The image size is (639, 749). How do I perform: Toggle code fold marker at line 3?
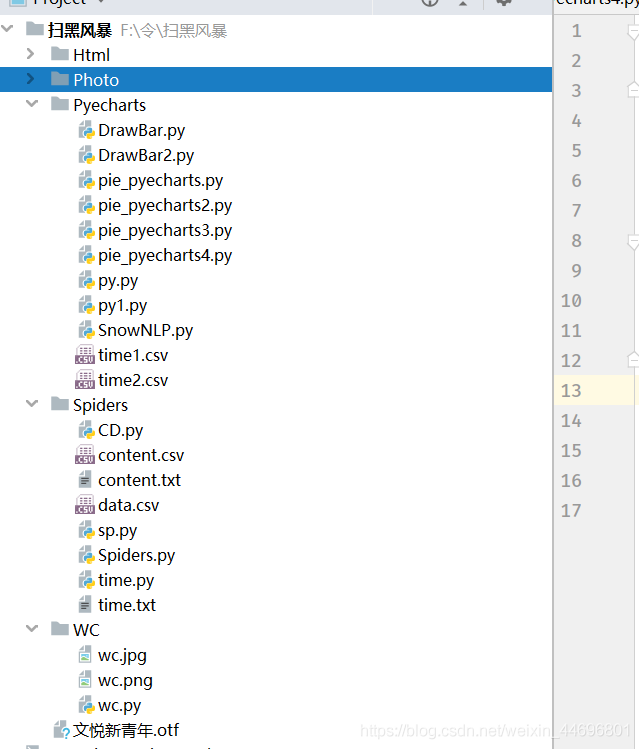tap(633, 90)
